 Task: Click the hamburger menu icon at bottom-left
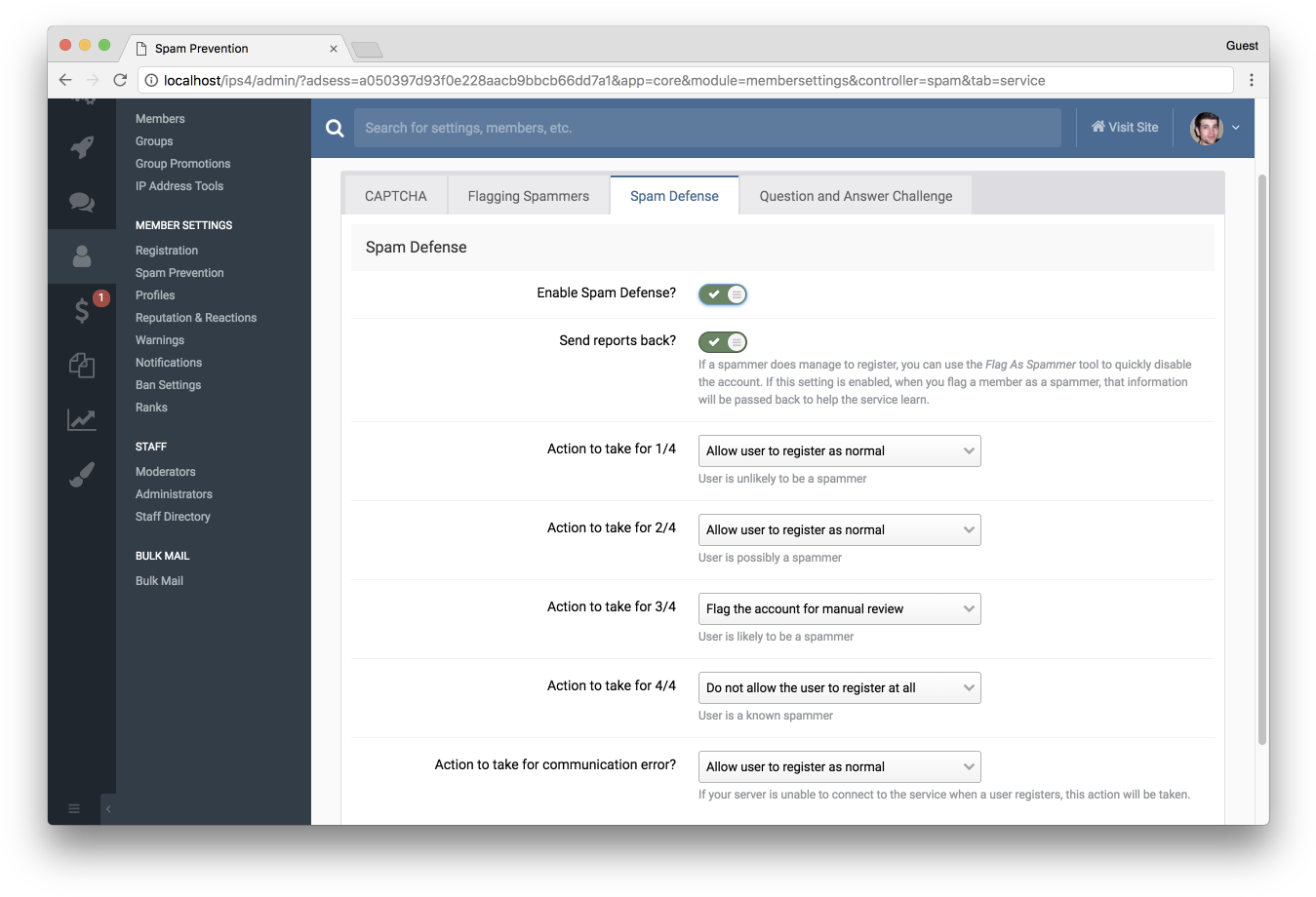[74, 808]
